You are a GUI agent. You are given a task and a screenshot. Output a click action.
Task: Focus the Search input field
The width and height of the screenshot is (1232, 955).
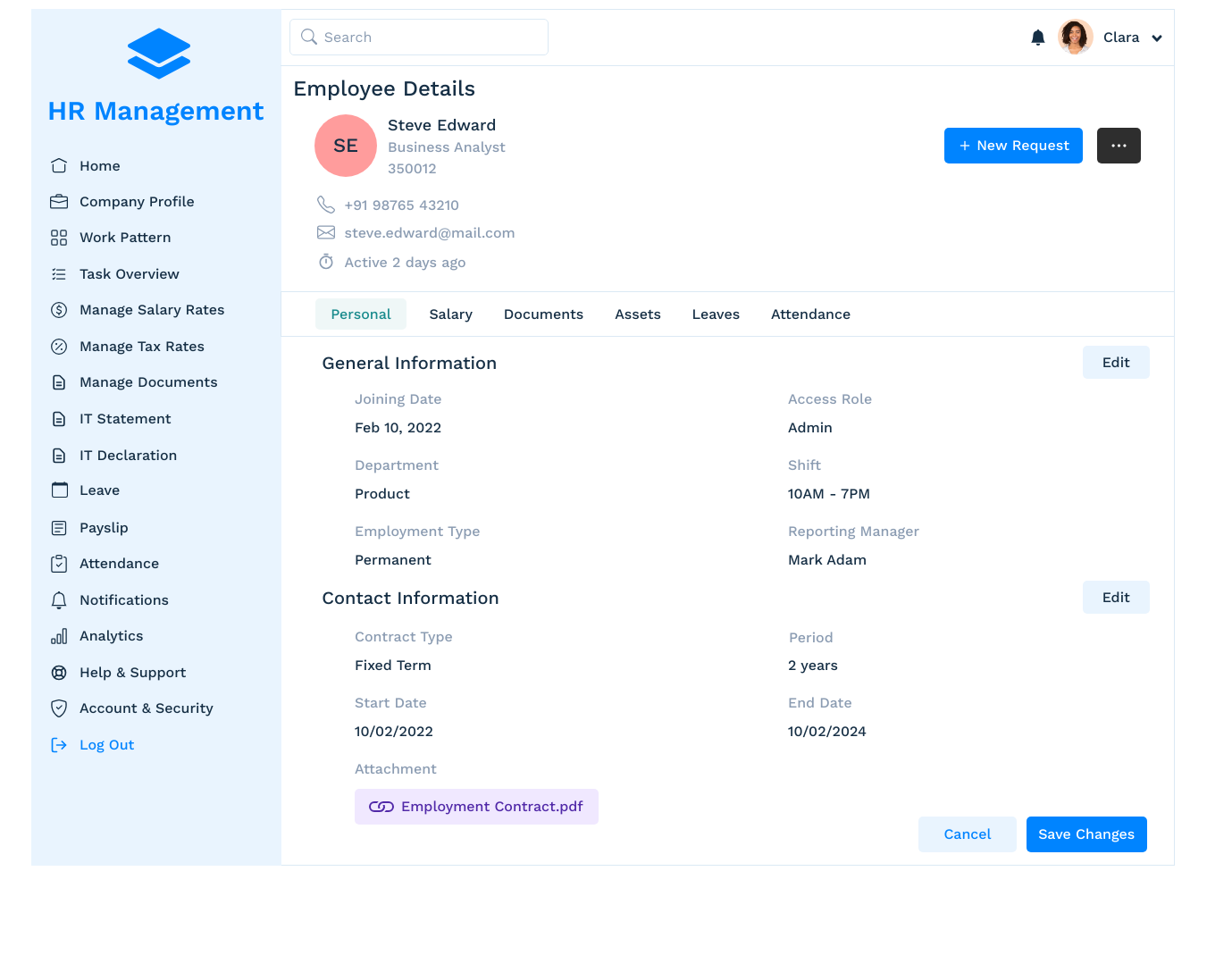coord(419,38)
